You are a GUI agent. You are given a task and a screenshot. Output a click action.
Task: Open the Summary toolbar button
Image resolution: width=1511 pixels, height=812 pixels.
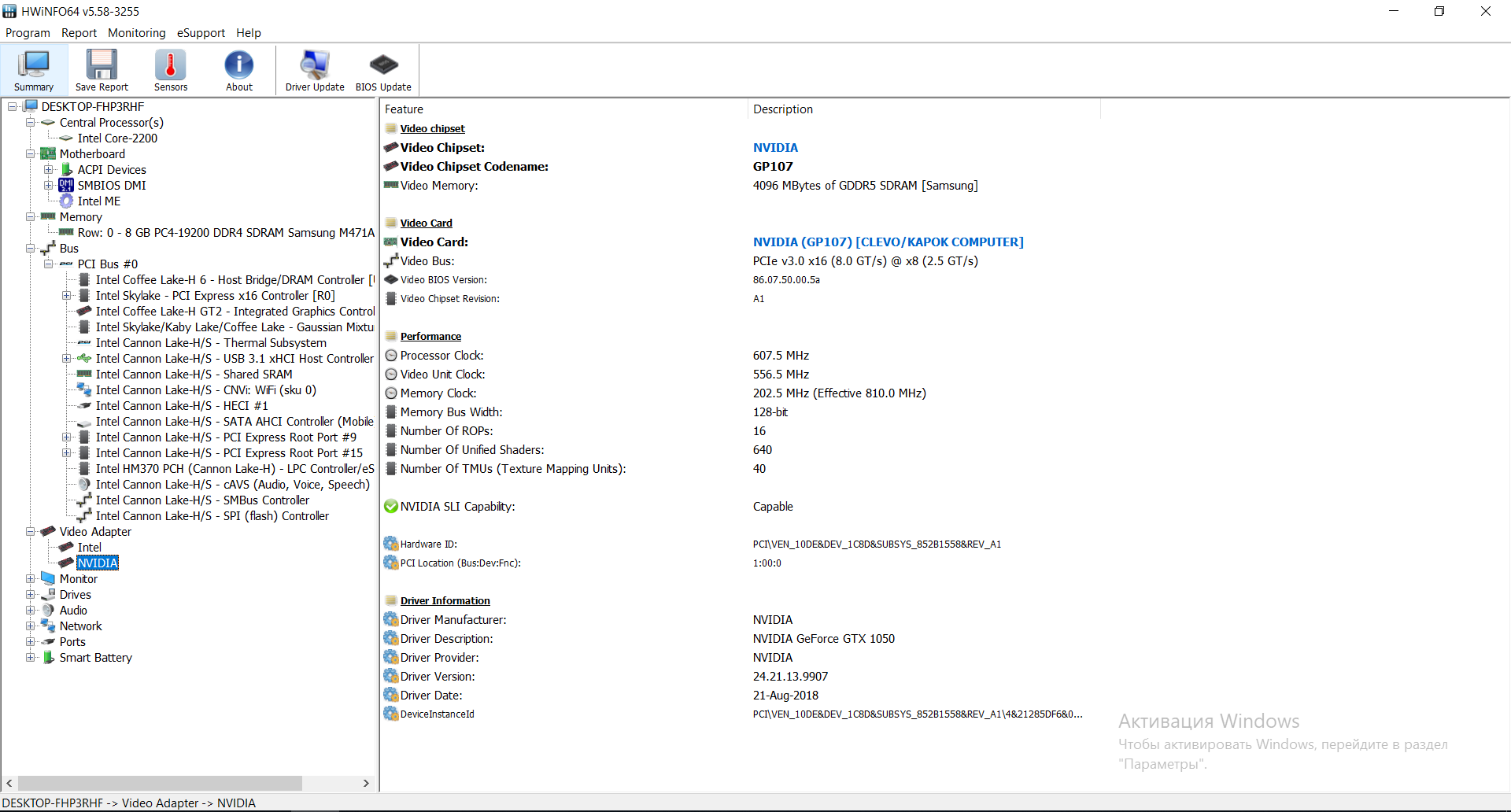coord(34,70)
